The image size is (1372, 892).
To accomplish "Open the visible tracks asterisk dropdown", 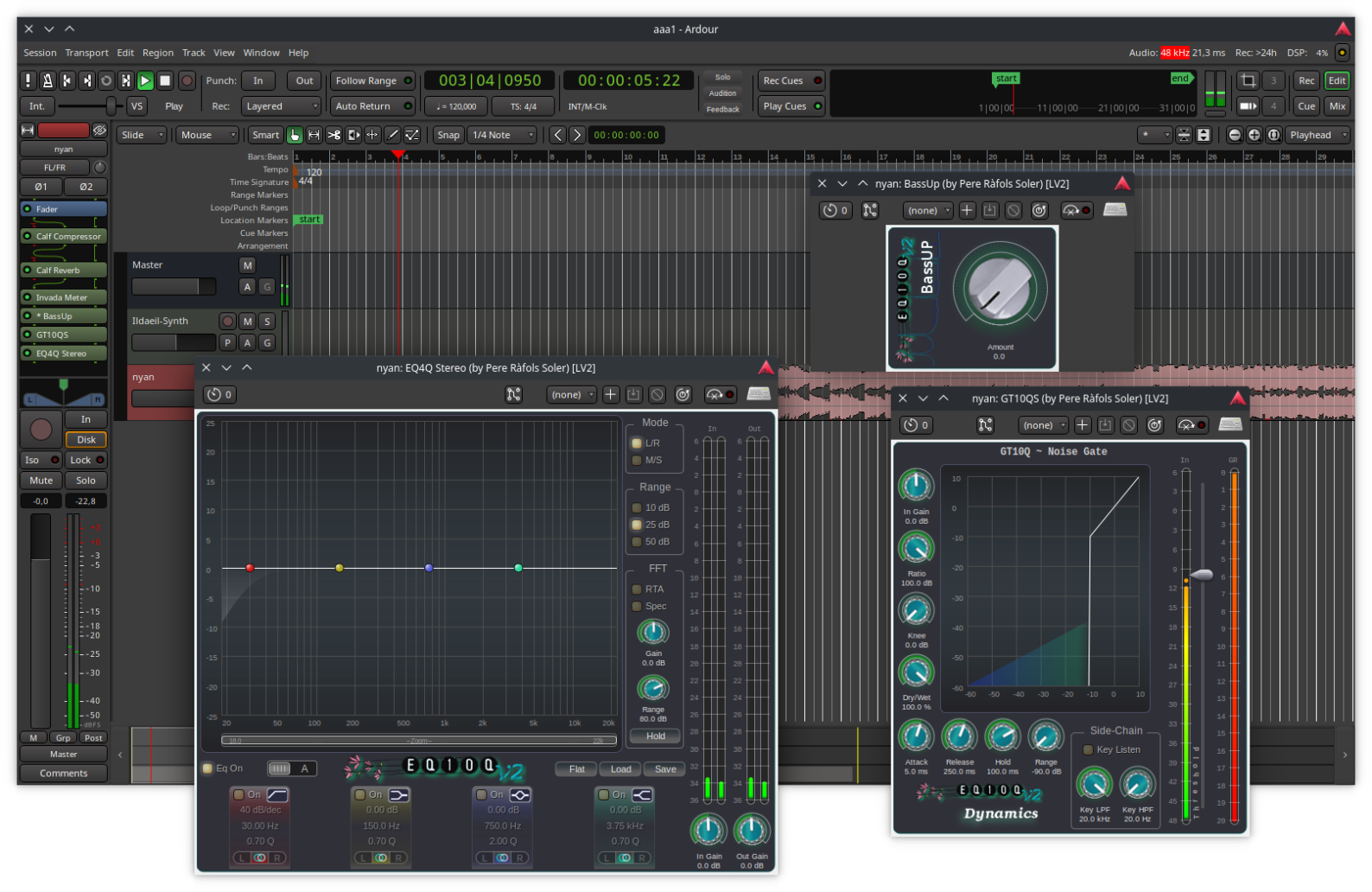I will [x=1154, y=135].
